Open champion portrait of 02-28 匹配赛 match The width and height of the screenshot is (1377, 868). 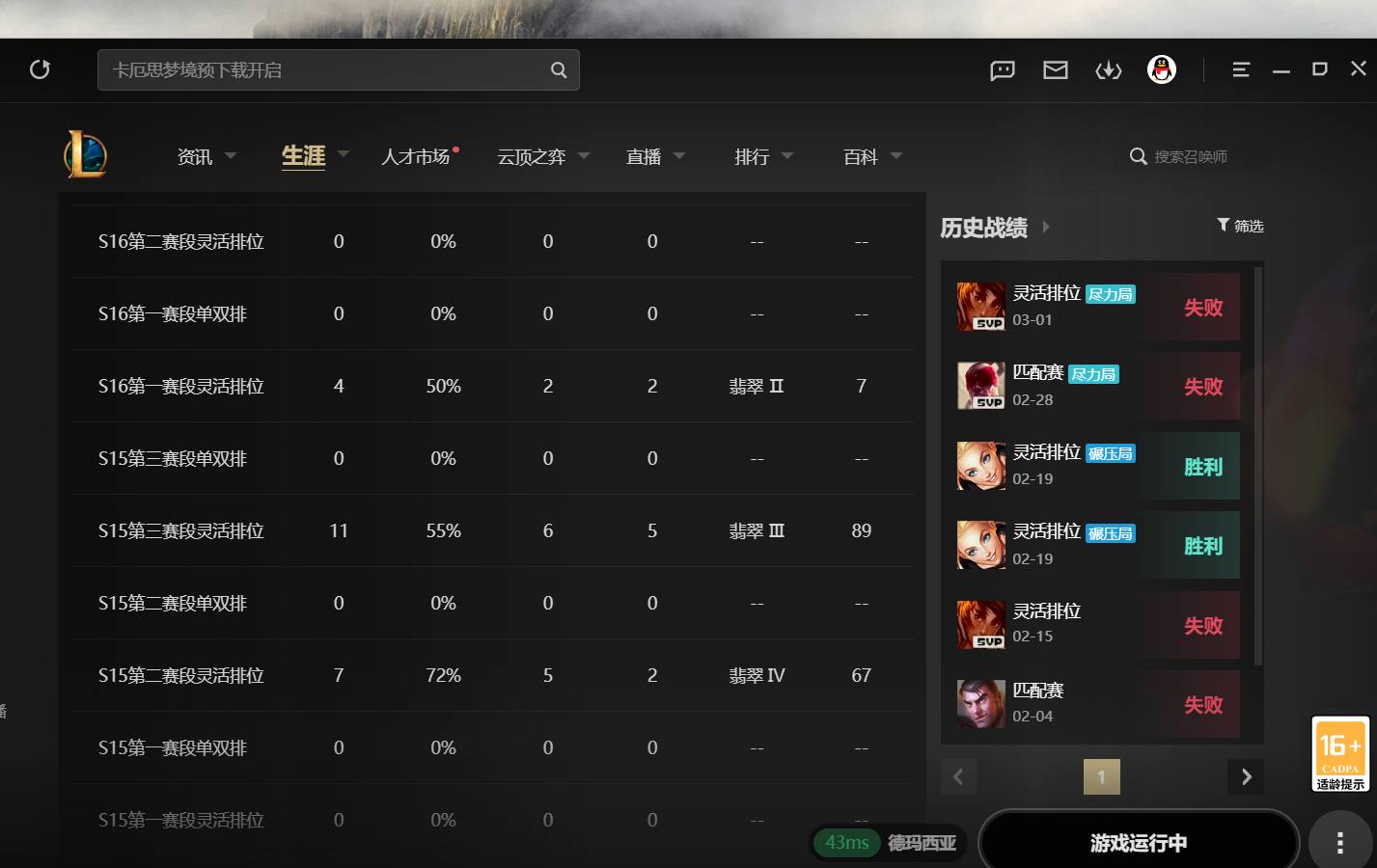coord(981,386)
